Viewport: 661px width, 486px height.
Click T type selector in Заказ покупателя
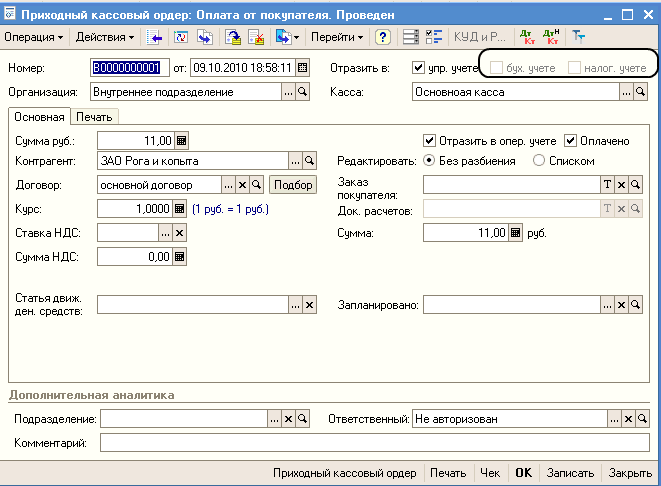607,185
